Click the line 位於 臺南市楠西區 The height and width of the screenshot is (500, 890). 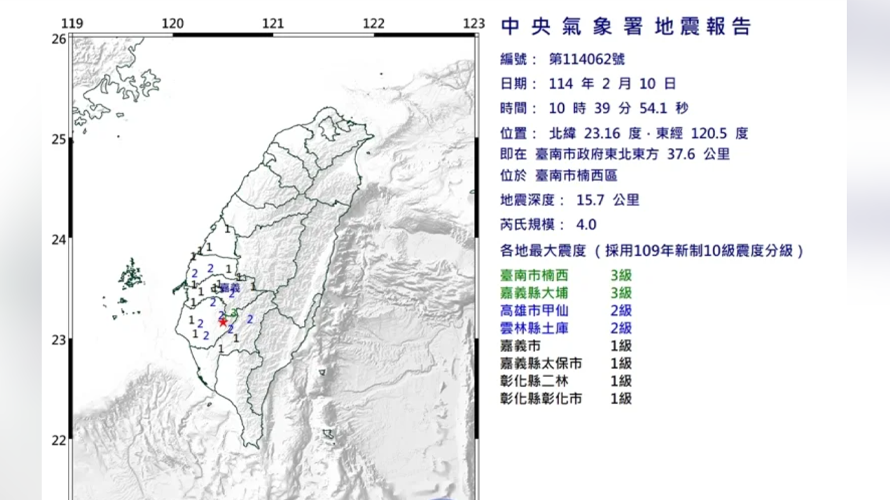559,176
